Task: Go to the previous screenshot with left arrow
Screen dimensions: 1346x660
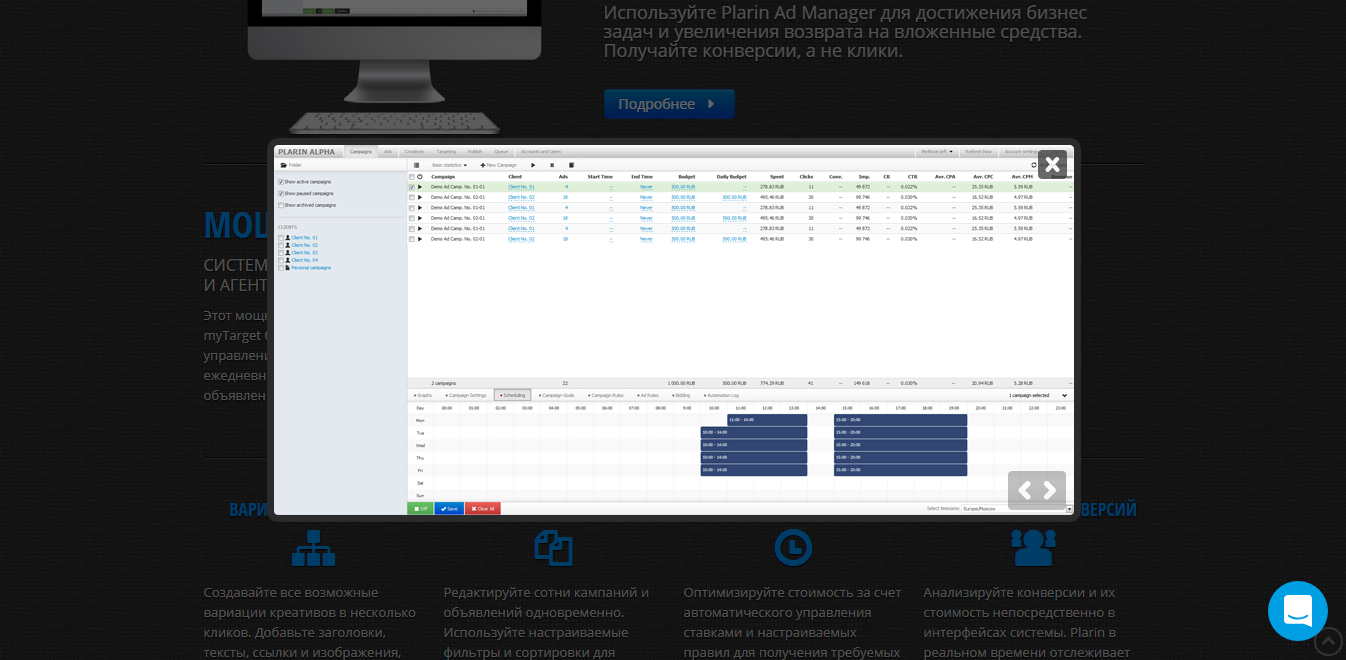Action: pos(1026,490)
